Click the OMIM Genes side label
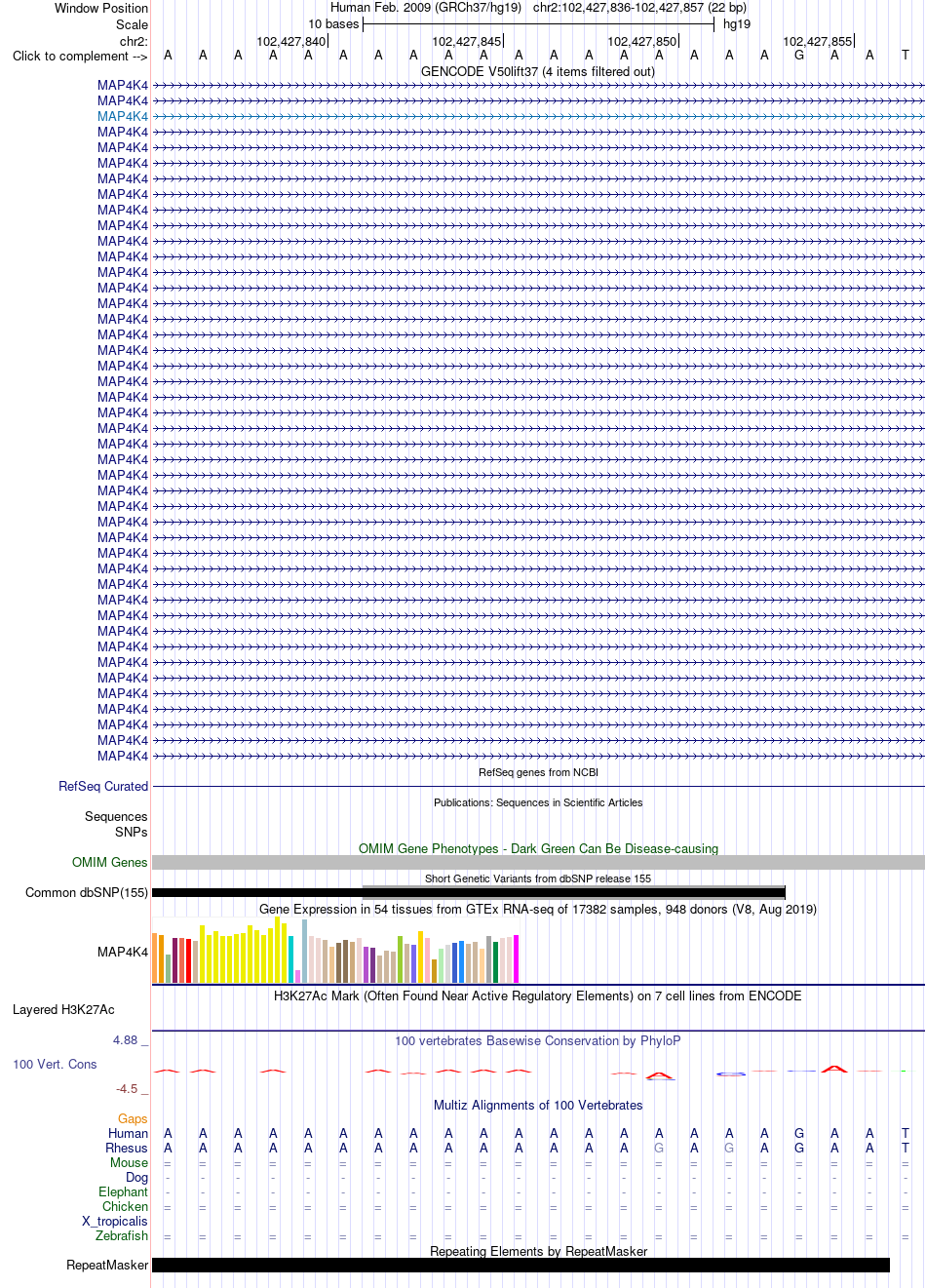Screen dimensions: 926x1288 pos(109,862)
